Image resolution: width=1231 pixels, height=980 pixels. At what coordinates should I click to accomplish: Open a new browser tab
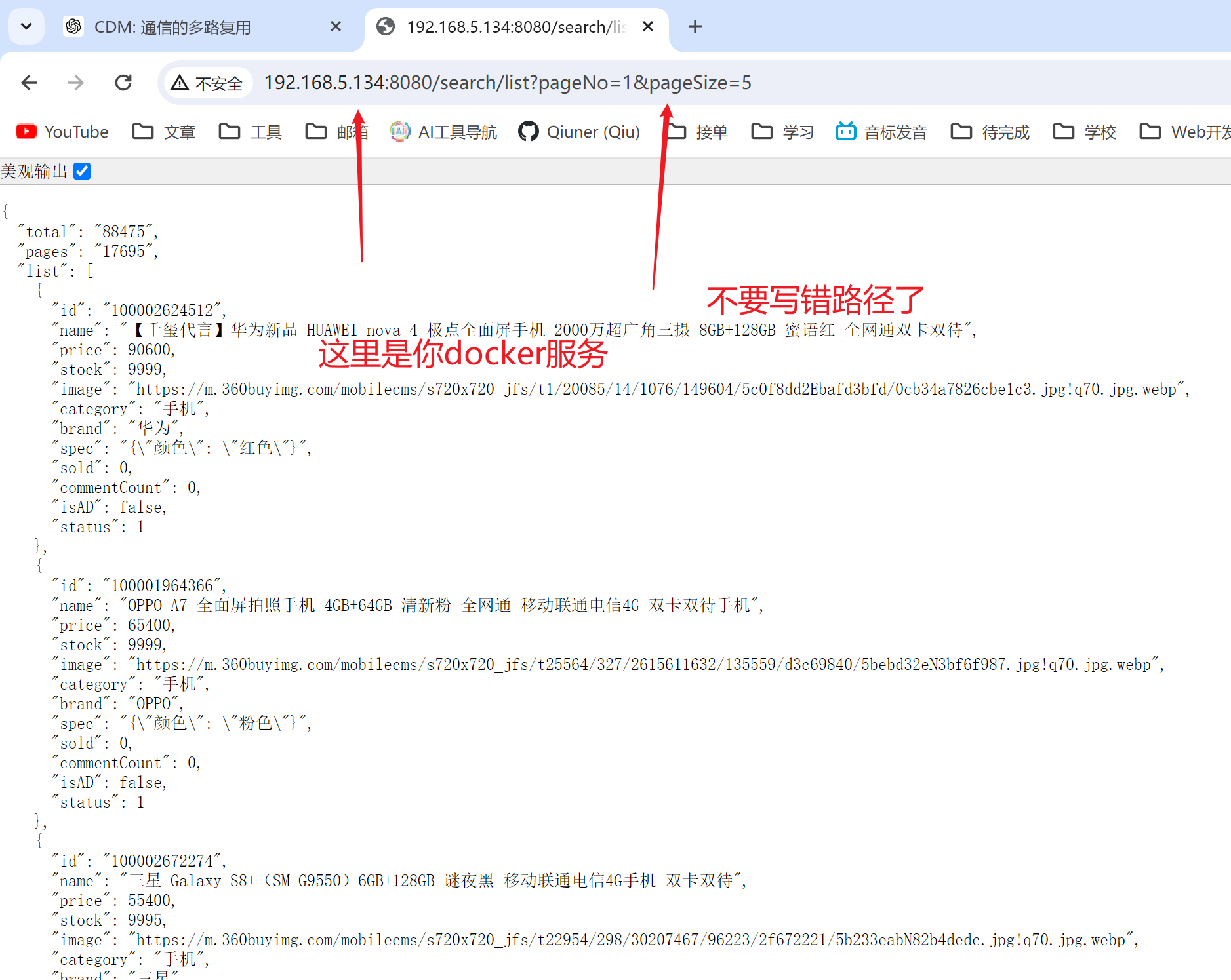coord(695,26)
